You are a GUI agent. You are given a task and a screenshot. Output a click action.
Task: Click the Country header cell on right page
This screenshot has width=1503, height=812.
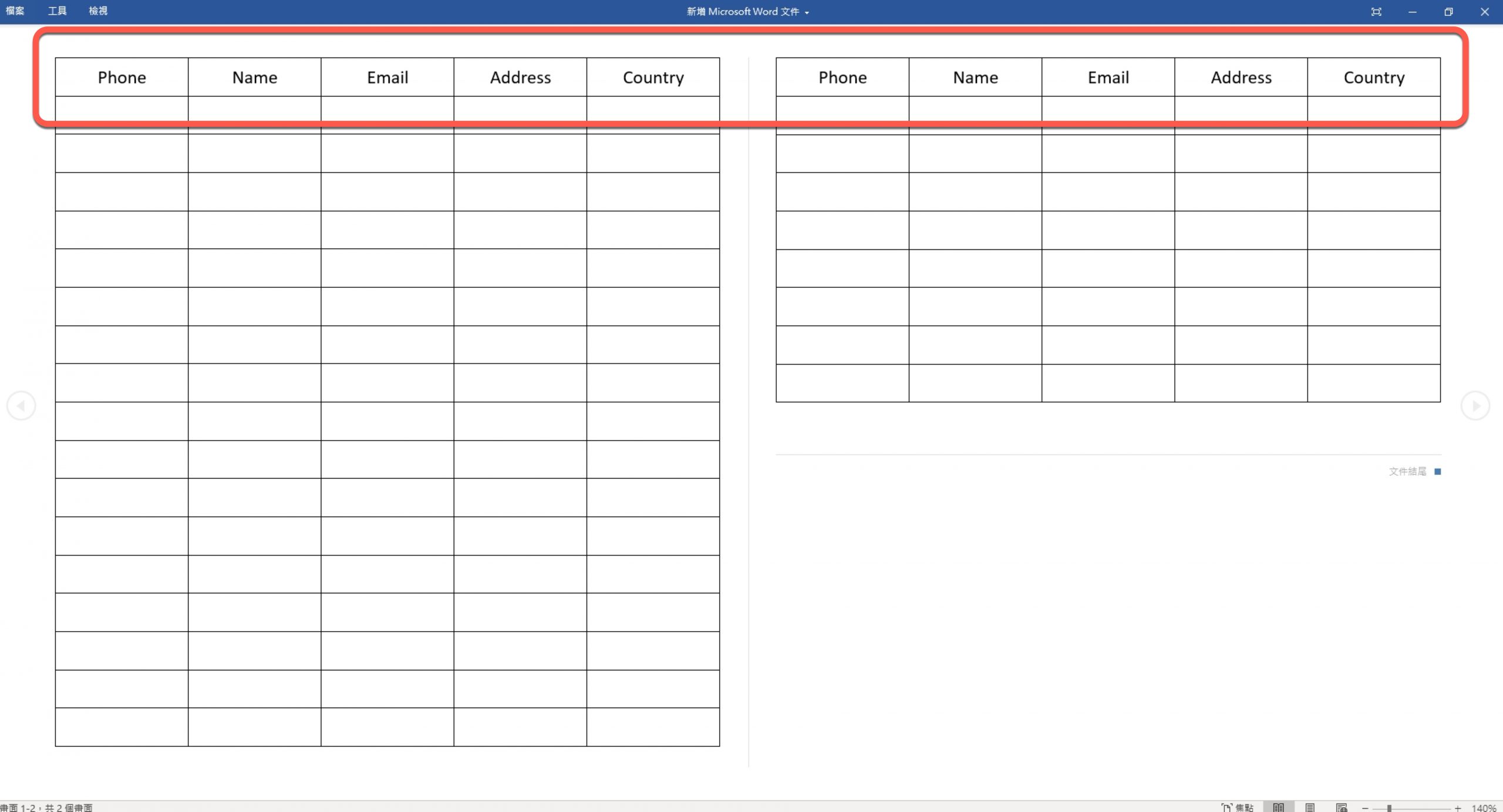click(1374, 78)
